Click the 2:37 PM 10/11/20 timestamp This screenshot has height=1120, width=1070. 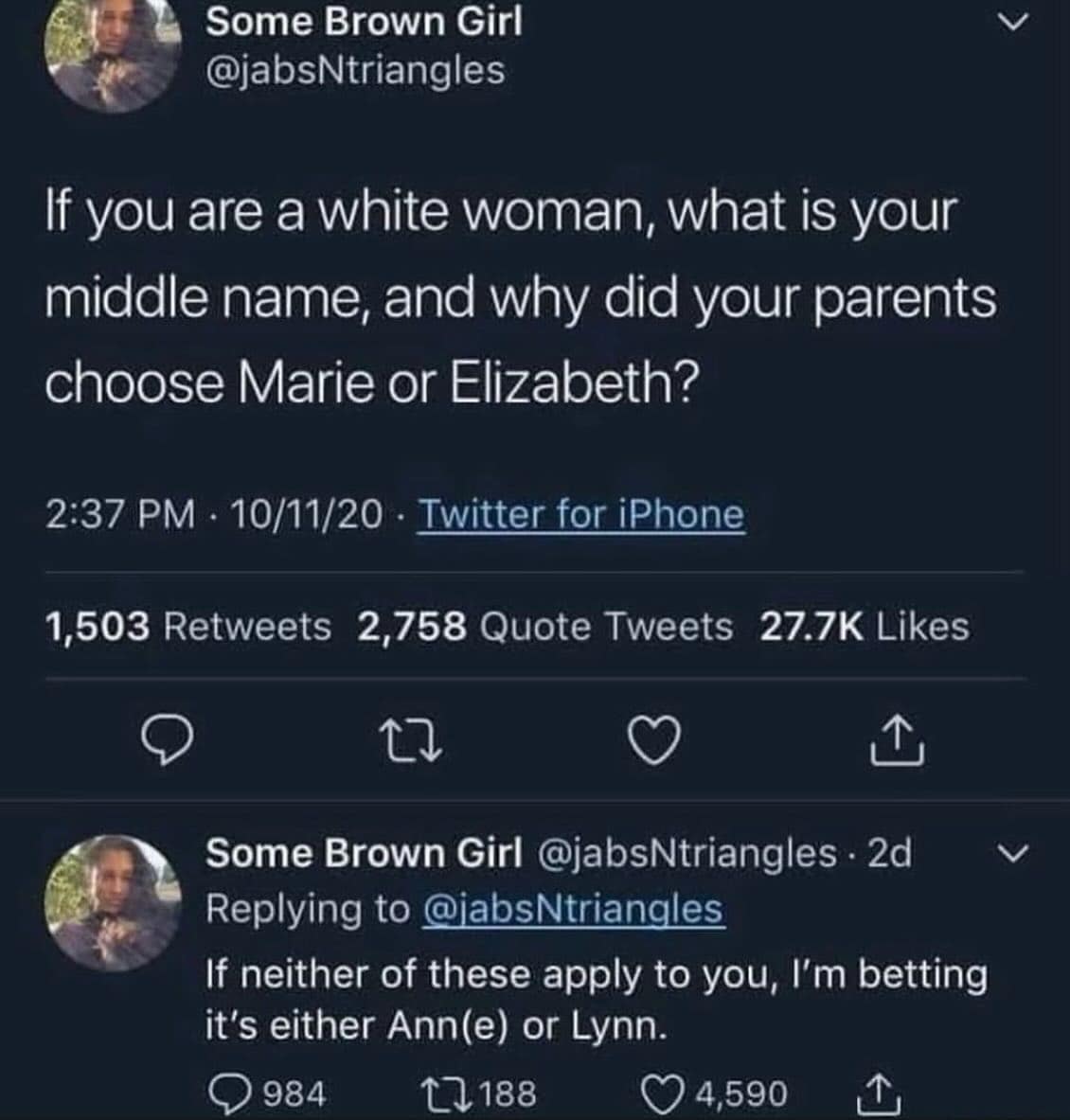(x=215, y=515)
